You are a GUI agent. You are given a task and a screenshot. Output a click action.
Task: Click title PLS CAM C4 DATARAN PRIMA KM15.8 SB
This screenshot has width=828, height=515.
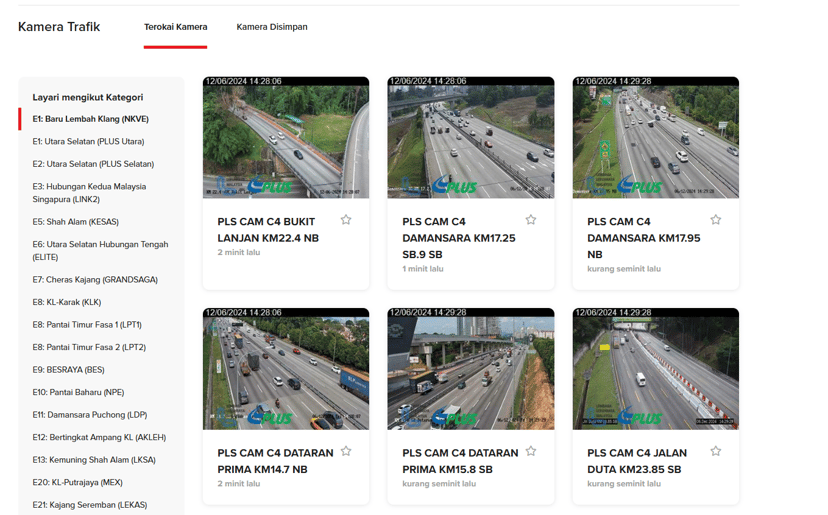[460, 461]
